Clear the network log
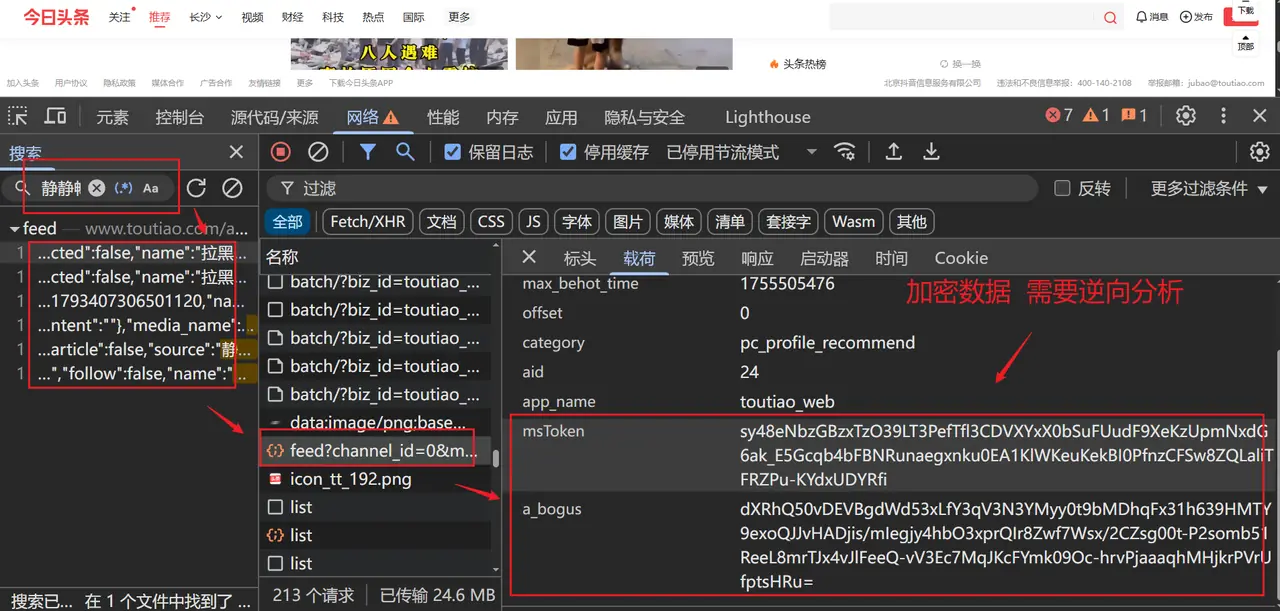The width and height of the screenshot is (1280, 611). point(318,152)
